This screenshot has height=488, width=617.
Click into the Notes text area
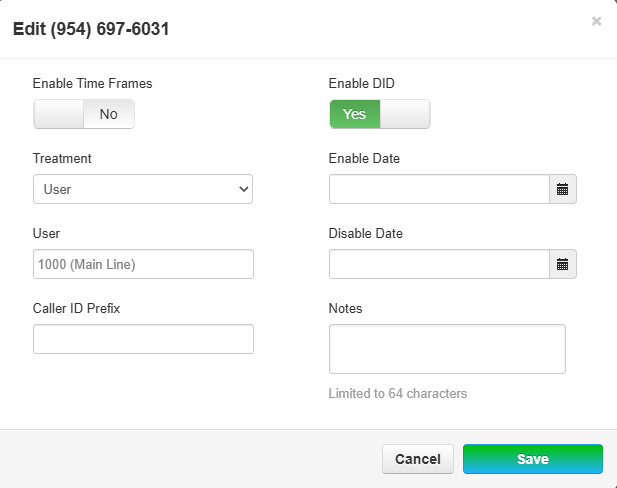pos(447,349)
